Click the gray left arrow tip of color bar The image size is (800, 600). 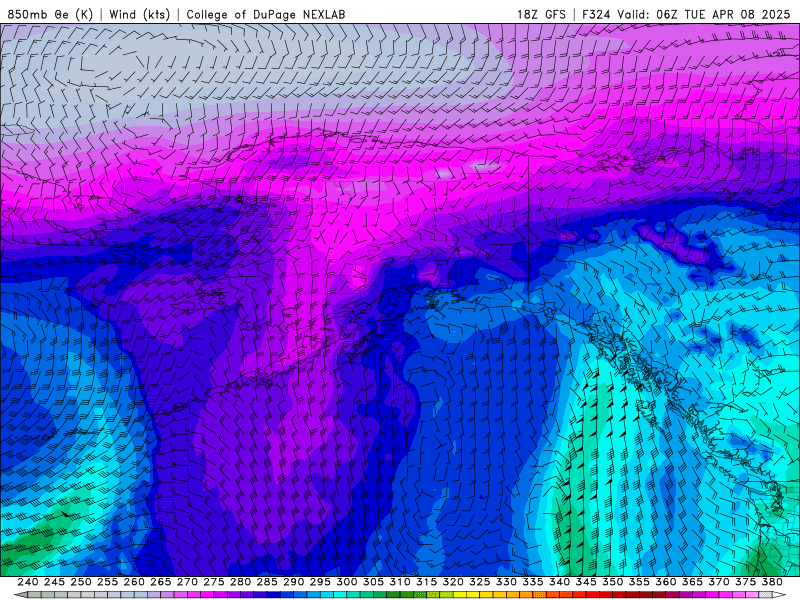pos(19,595)
